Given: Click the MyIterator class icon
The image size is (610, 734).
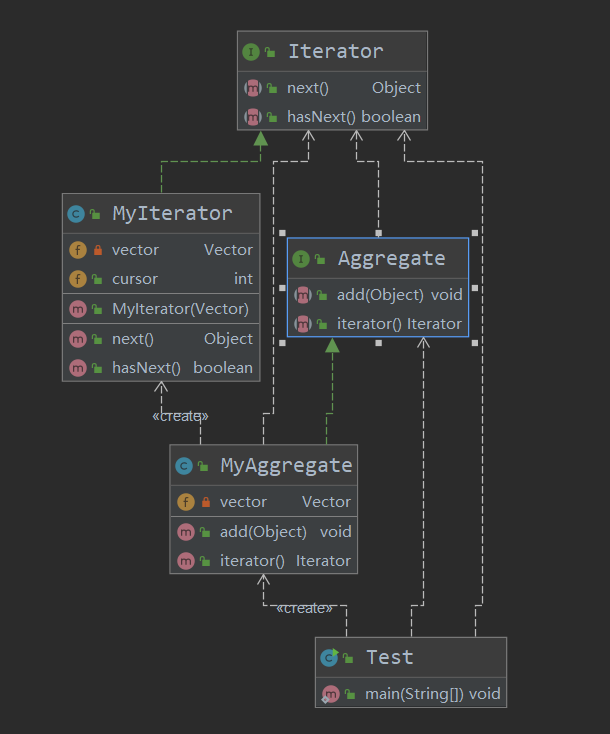Looking at the screenshot, I should tap(76, 213).
